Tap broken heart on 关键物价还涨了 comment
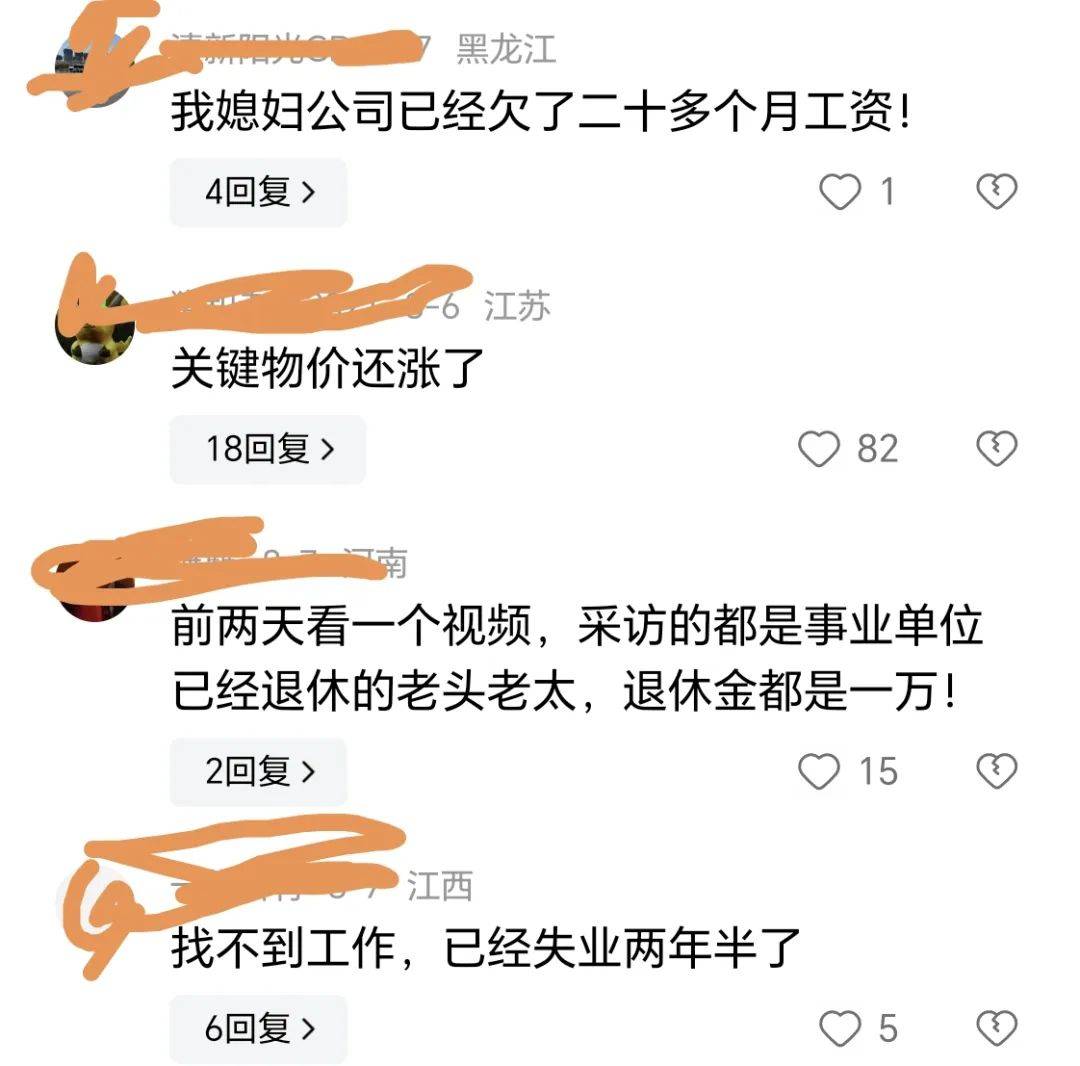 [997, 449]
